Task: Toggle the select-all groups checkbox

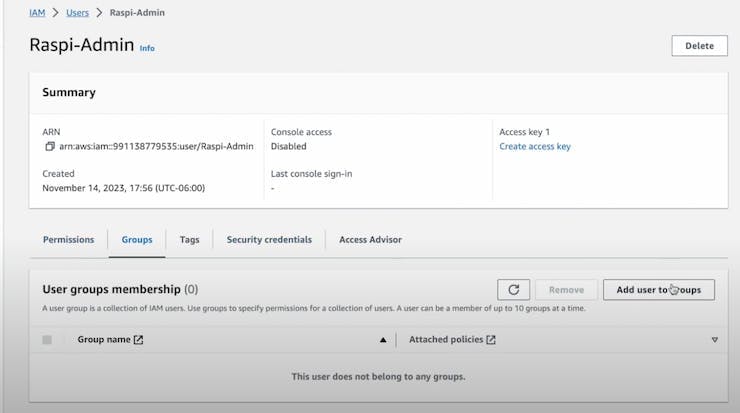Action: pyautogui.click(x=47, y=340)
